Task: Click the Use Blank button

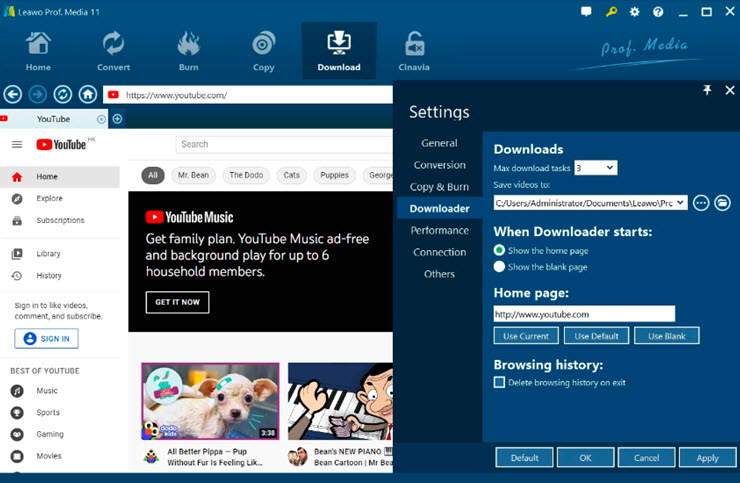Action: [x=666, y=336]
